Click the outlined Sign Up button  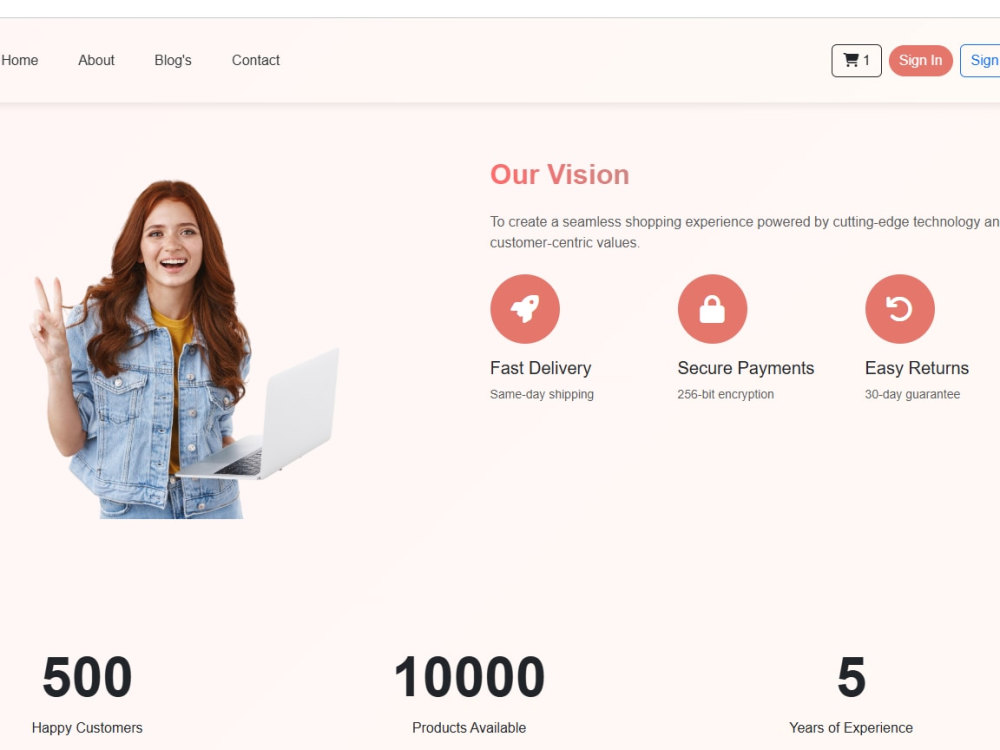[980, 61]
